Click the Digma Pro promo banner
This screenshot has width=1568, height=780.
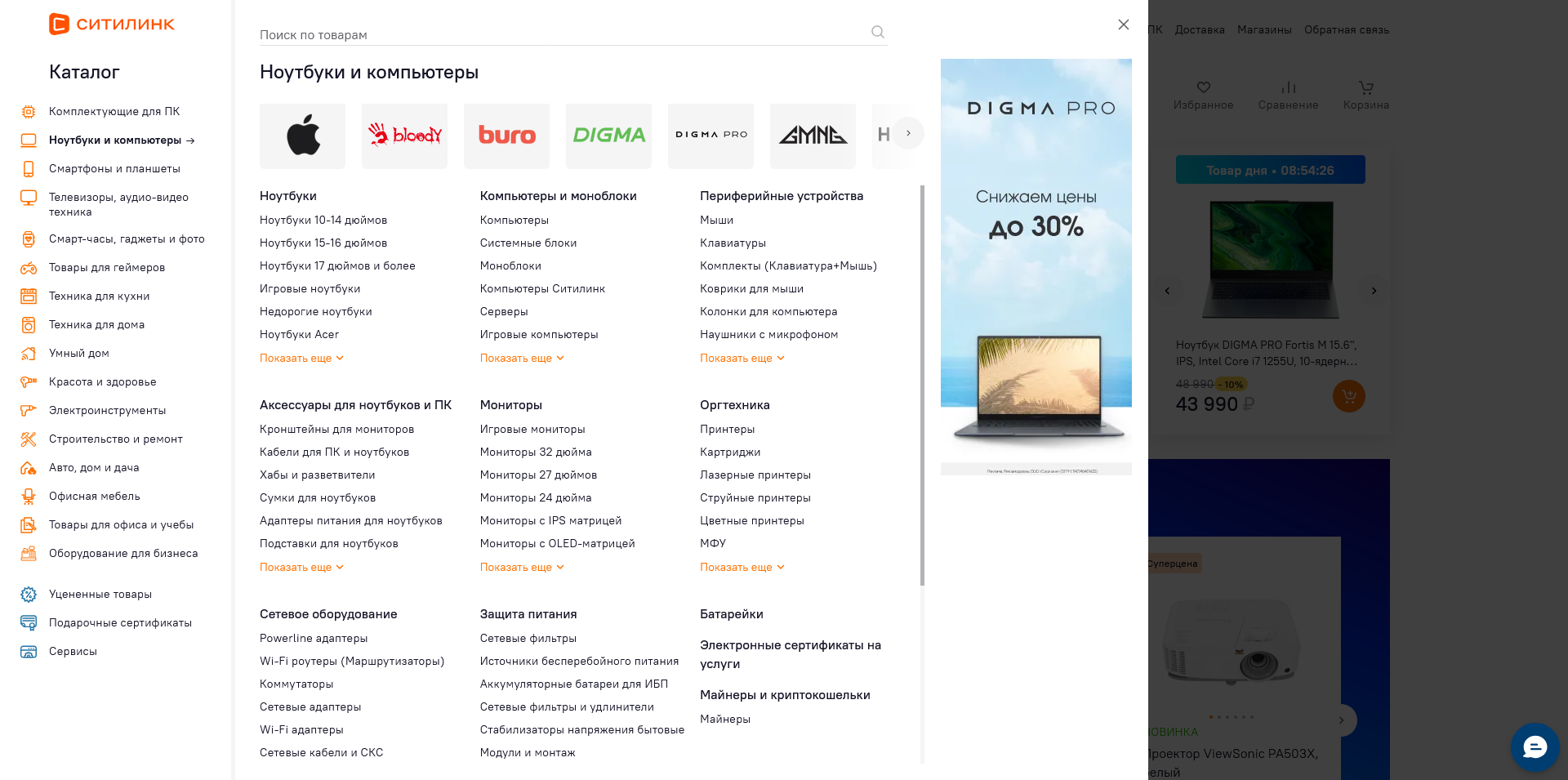click(1036, 266)
